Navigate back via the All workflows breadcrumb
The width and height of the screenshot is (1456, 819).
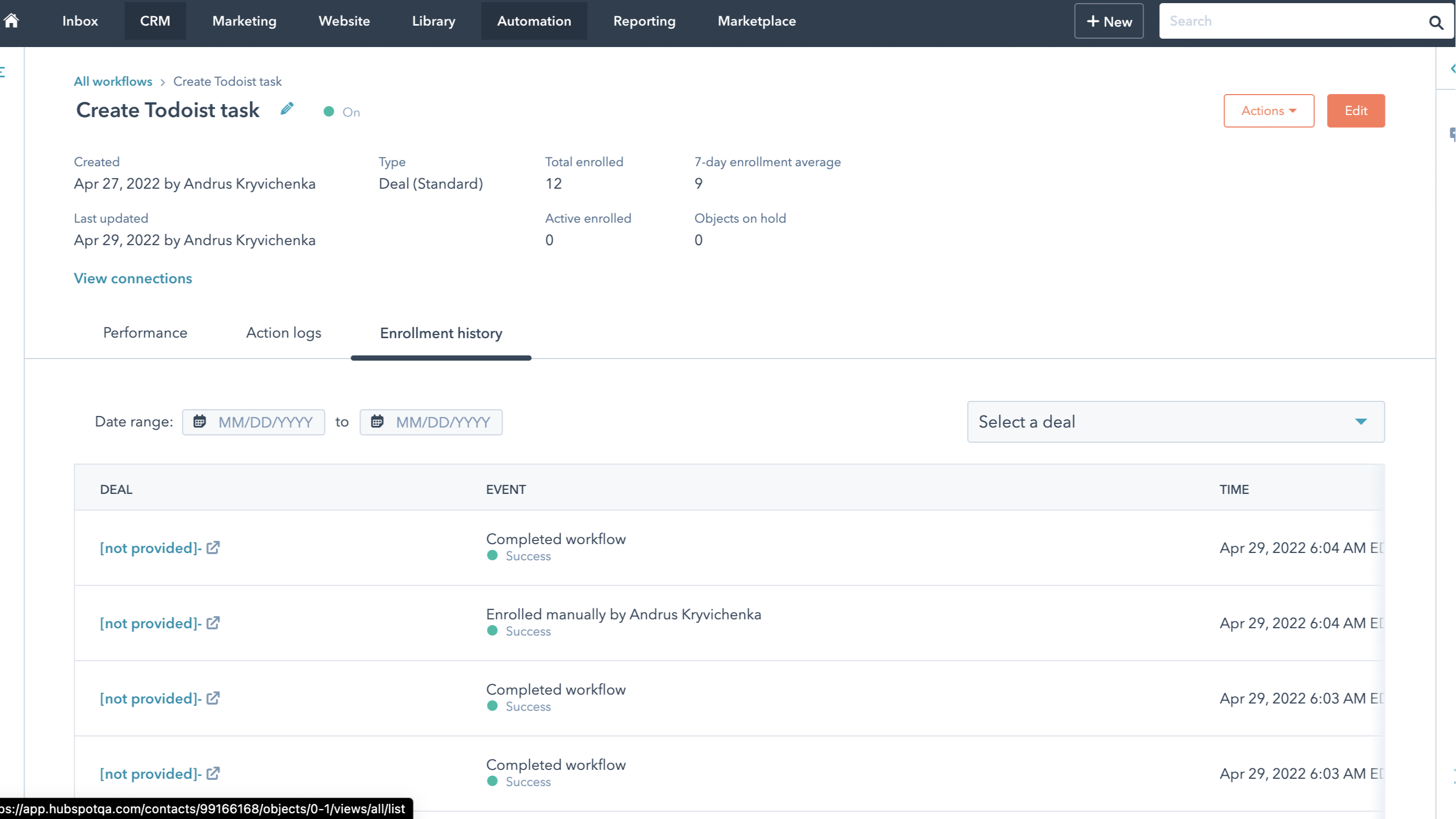[x=113, y=81]
